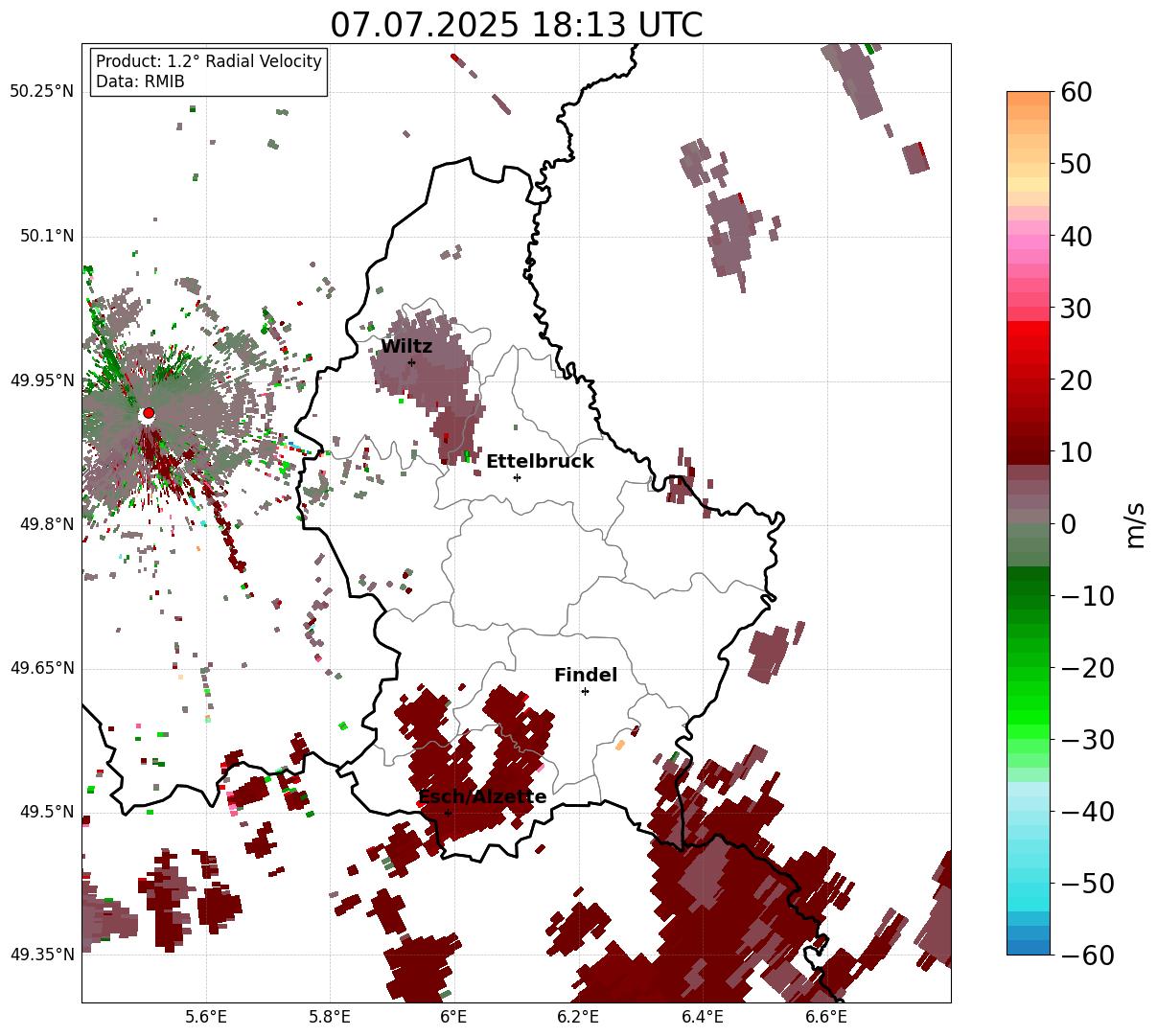
Task: Select the Ettelbruck city label
Action: pyautogui.click(x=540, y=462)
